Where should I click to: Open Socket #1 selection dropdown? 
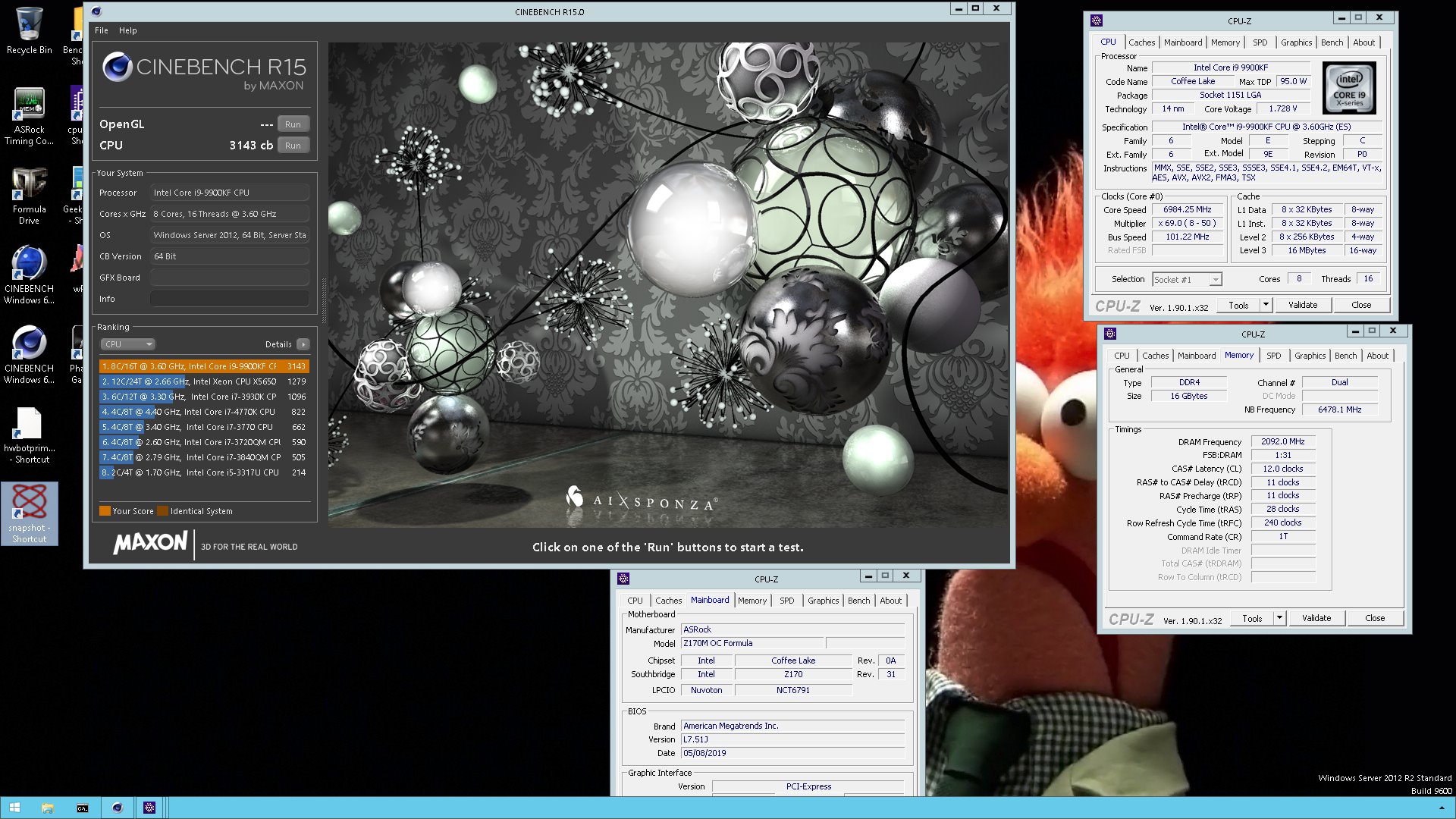[x=1187, y=280]
